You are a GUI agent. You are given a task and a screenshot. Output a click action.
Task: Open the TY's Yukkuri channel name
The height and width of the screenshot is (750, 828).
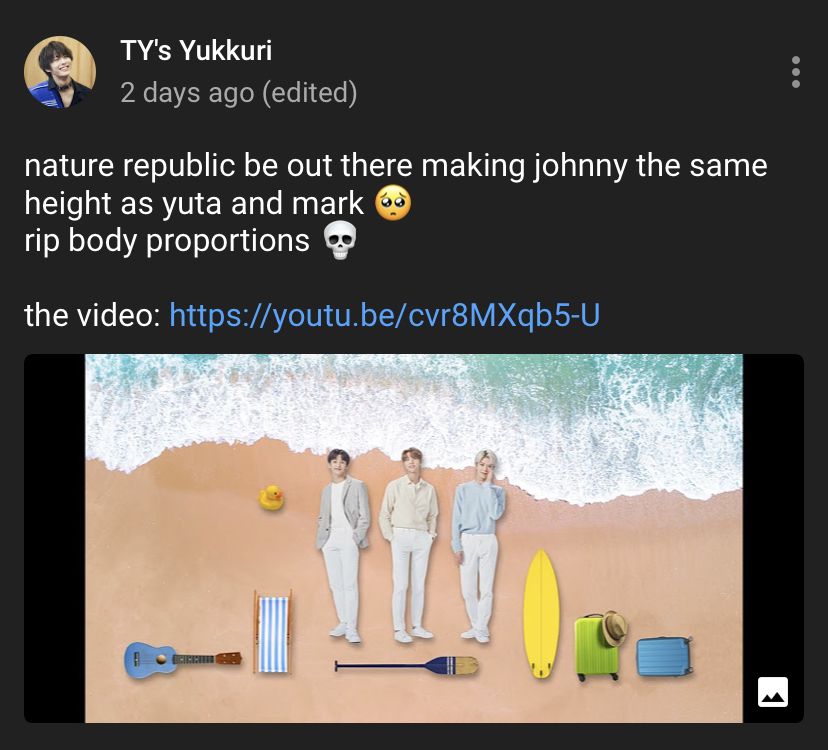[196, 51]
